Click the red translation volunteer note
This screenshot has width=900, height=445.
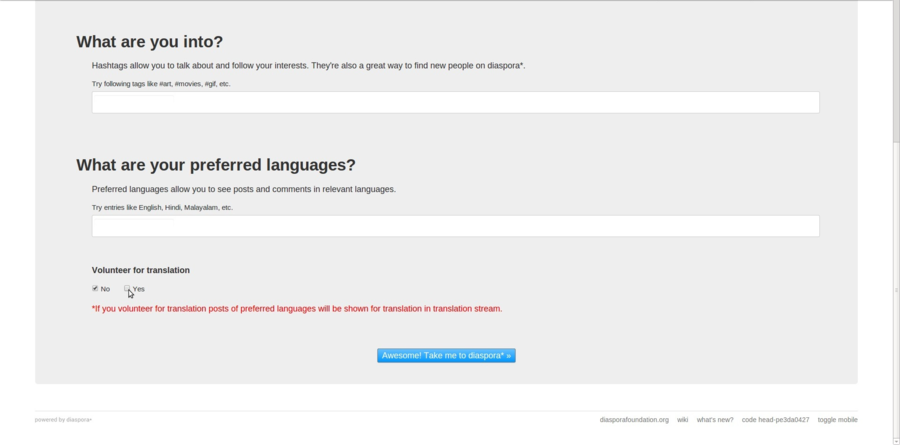tap(297, 309)
